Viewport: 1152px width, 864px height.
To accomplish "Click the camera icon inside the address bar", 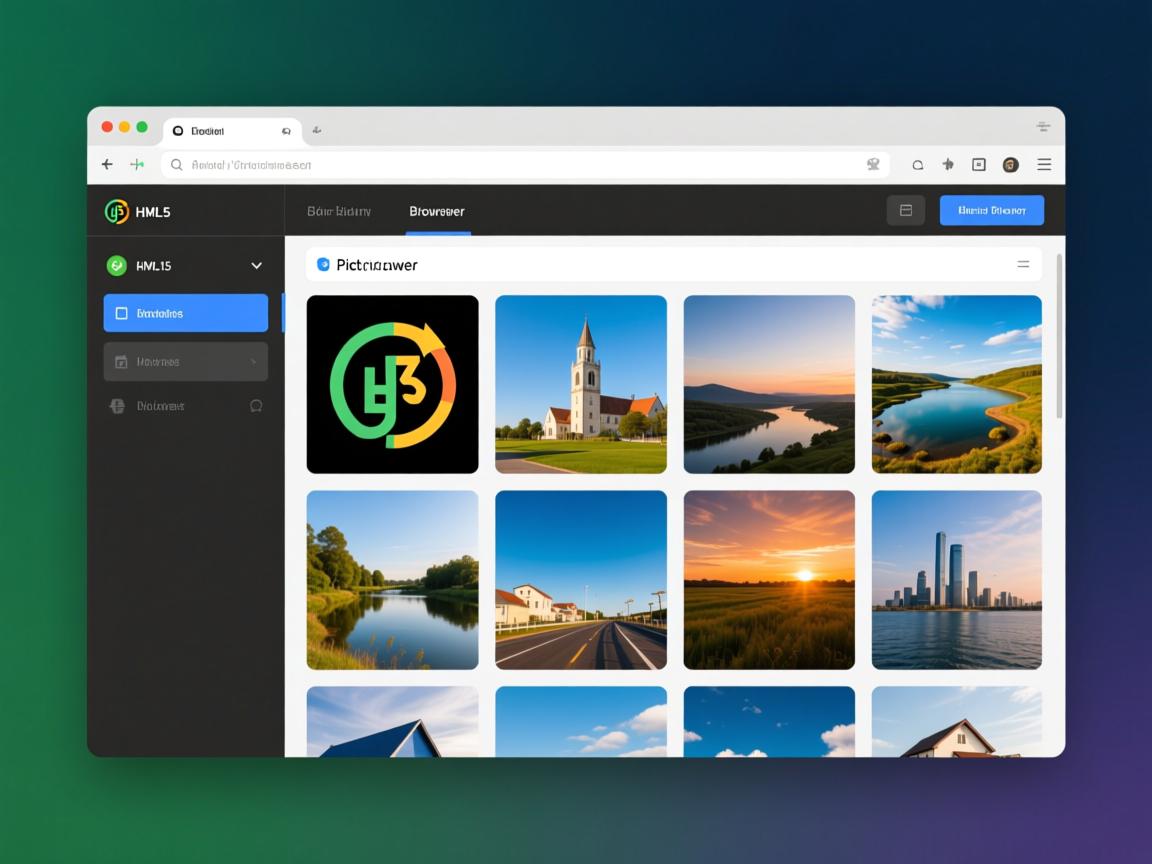I will point(873,164).
